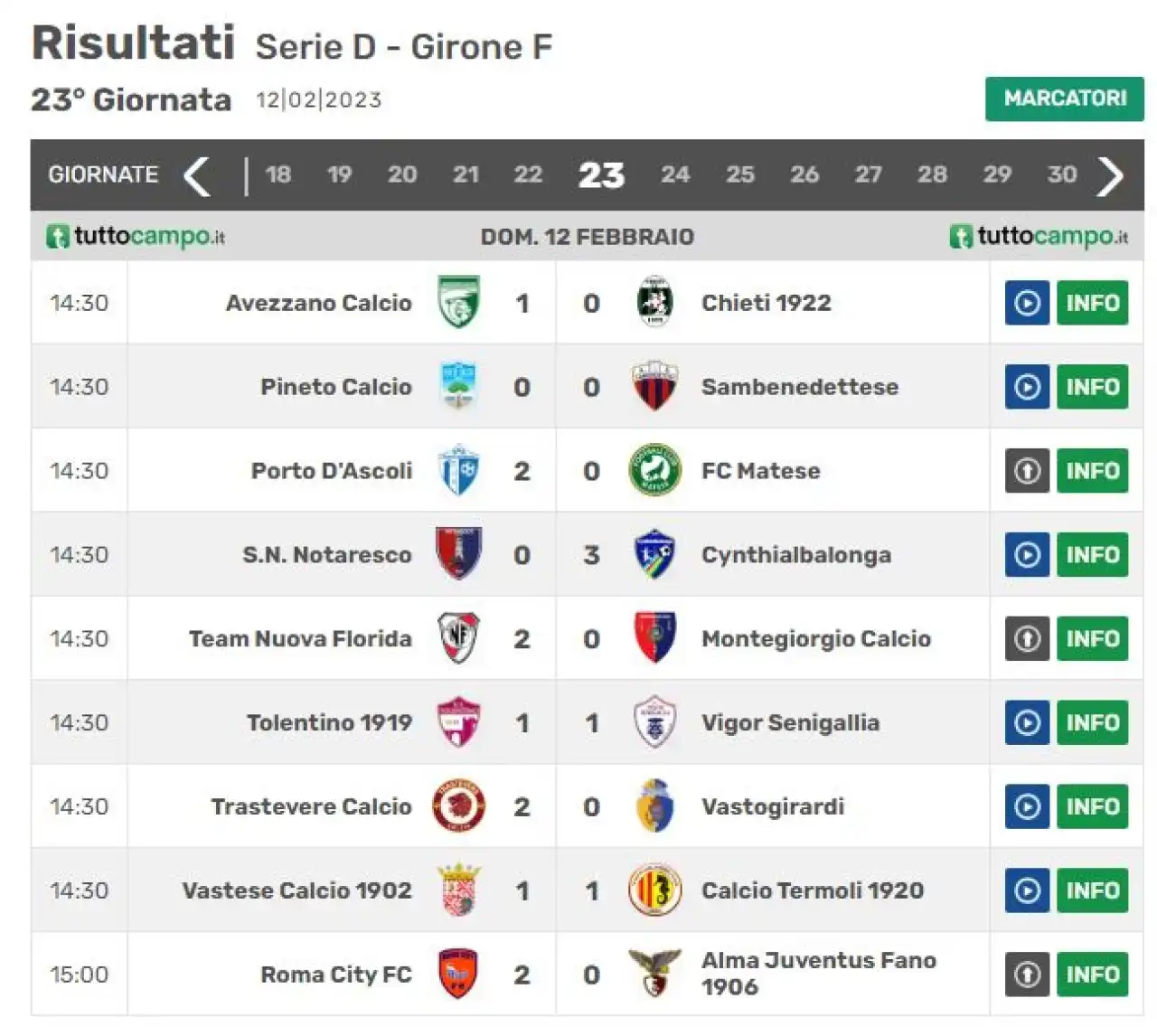This screenshot has width=1157, height=1036.
Task: Switch to giornata 24
Action: [675, 174]
